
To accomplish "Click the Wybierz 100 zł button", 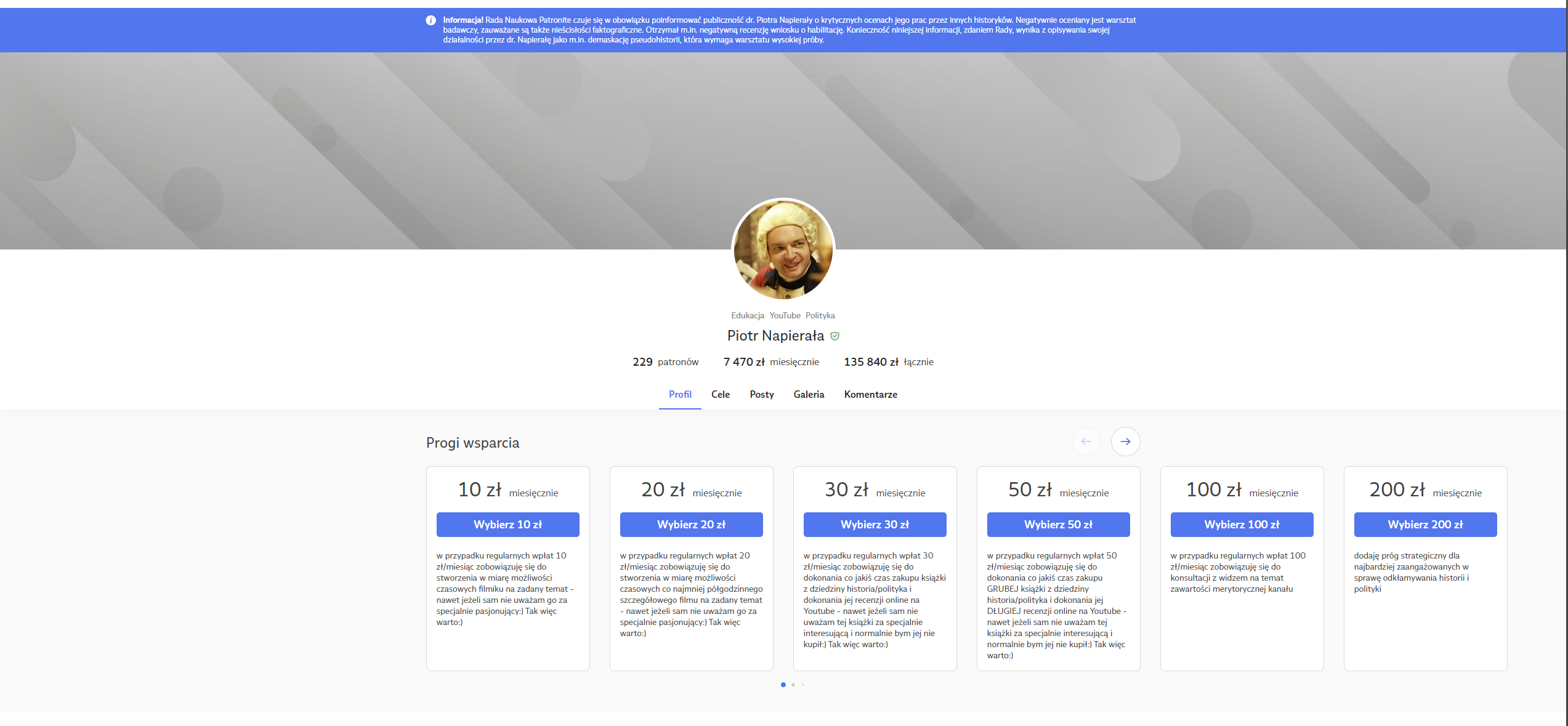I will click(x=1242, y=525).
